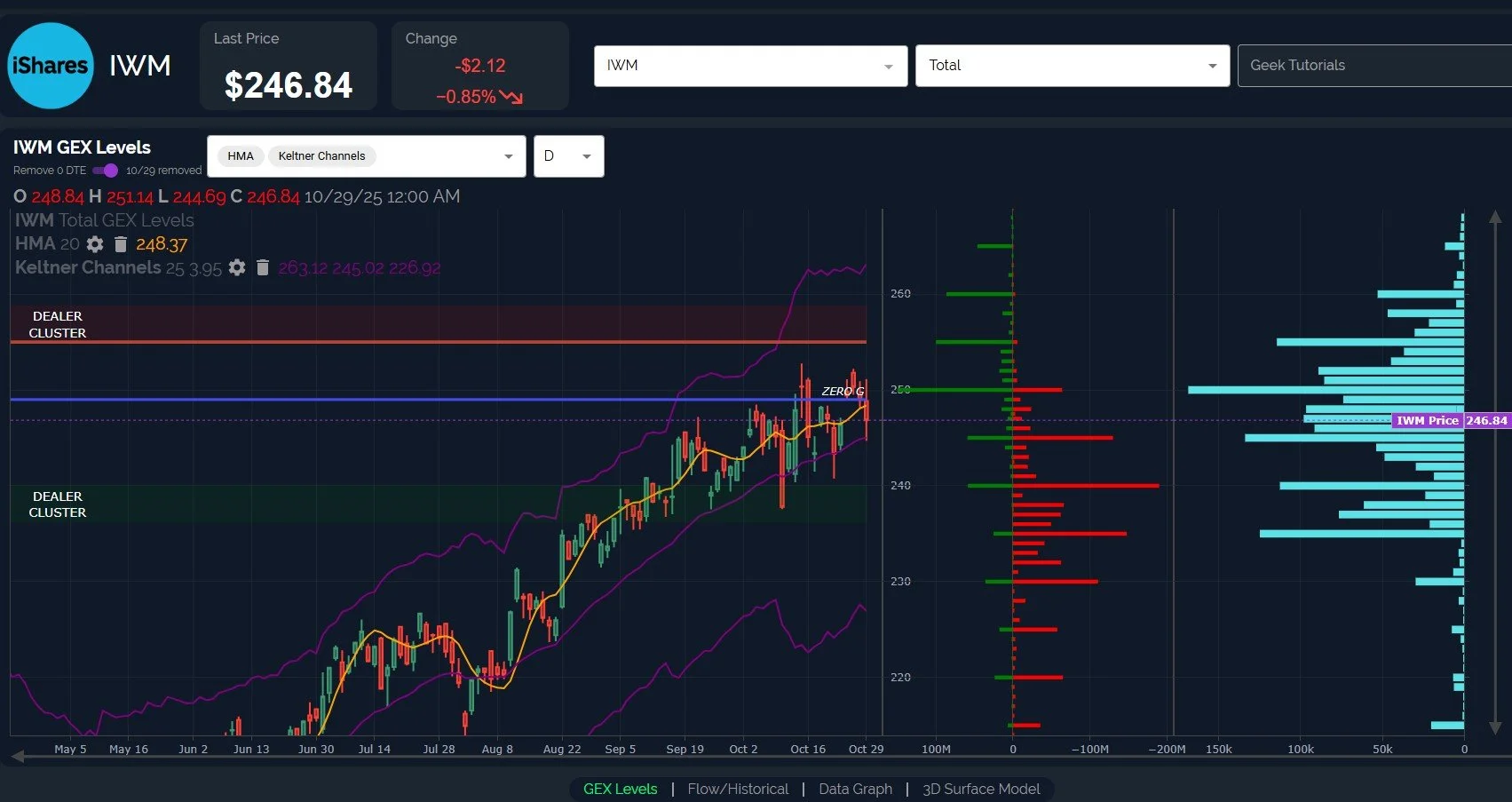Click the IWM Total GEX Levels legend

104,220
